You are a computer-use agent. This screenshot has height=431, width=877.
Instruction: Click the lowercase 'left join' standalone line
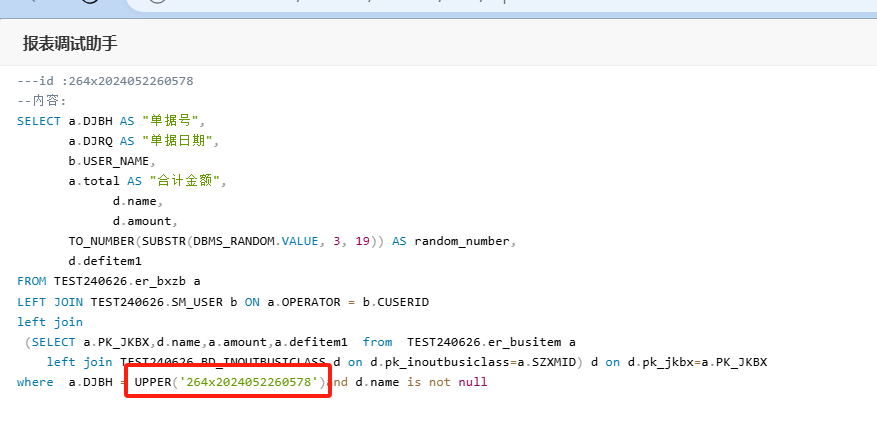(x=50, y=322)
